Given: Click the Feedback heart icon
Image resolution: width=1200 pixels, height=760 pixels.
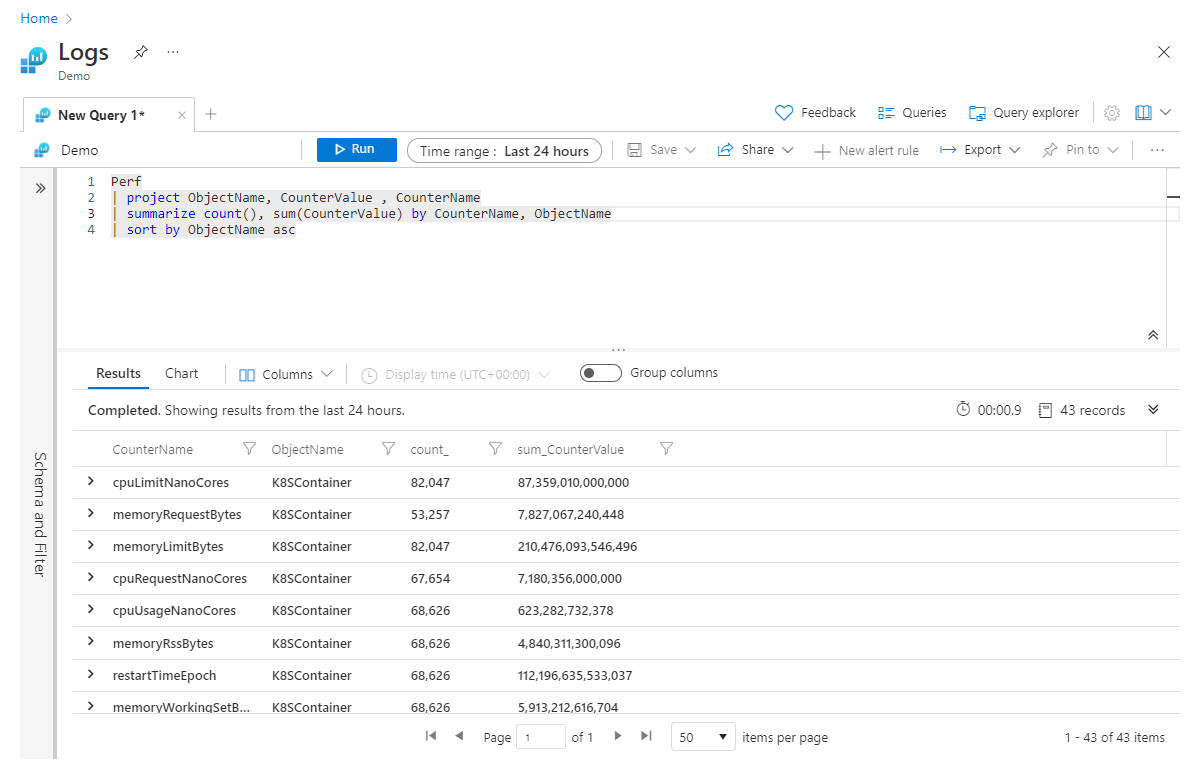Looking at the screenshot, I should pyautogui.click(x=784, y=113).
